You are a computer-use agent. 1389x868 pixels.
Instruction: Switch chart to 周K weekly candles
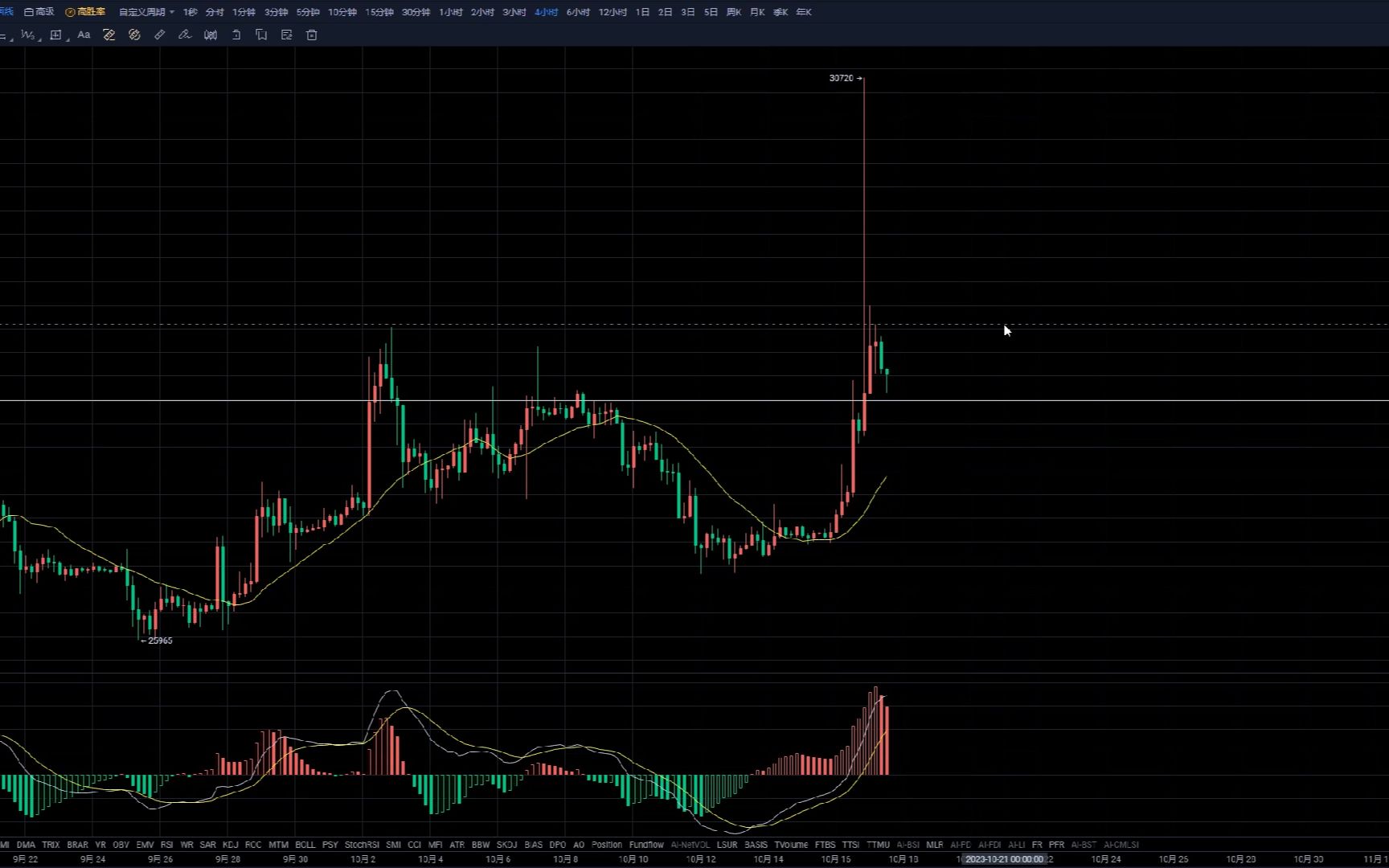click(734, 12)
